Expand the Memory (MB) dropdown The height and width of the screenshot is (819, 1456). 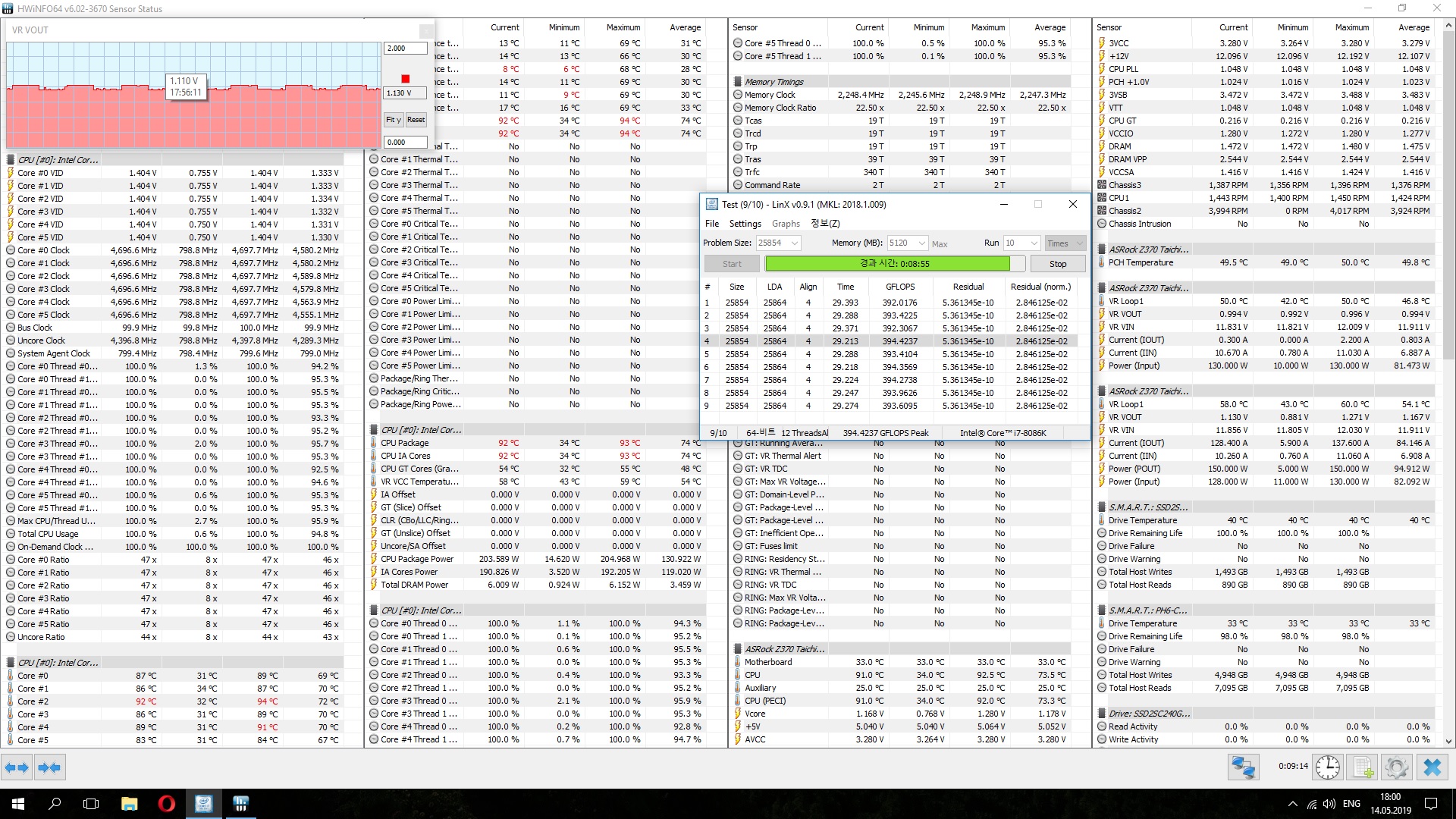click(921, 243)
